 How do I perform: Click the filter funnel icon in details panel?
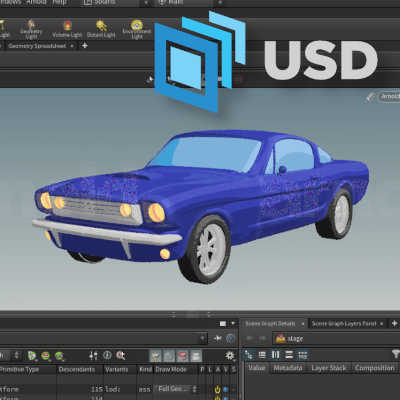(395, 354)
